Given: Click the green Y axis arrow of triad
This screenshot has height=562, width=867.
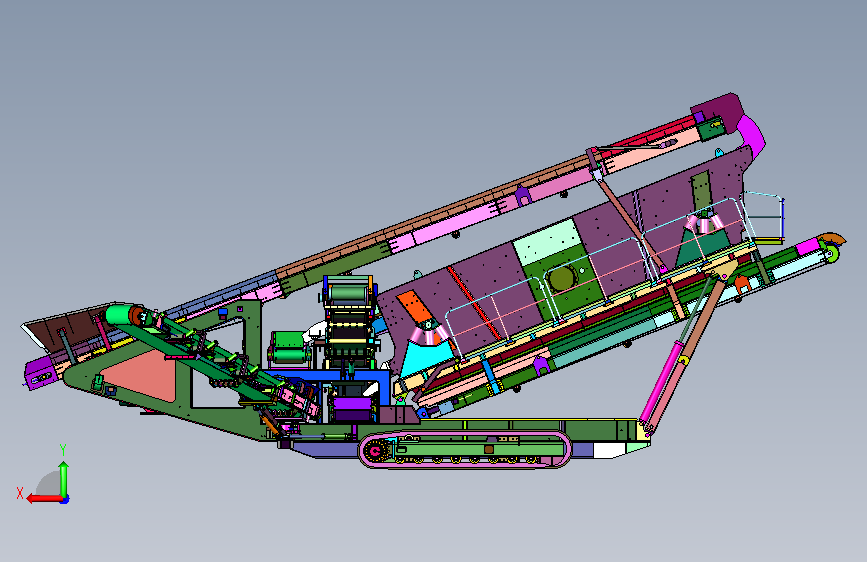Looking at the screenshot, I should [64, 478].
